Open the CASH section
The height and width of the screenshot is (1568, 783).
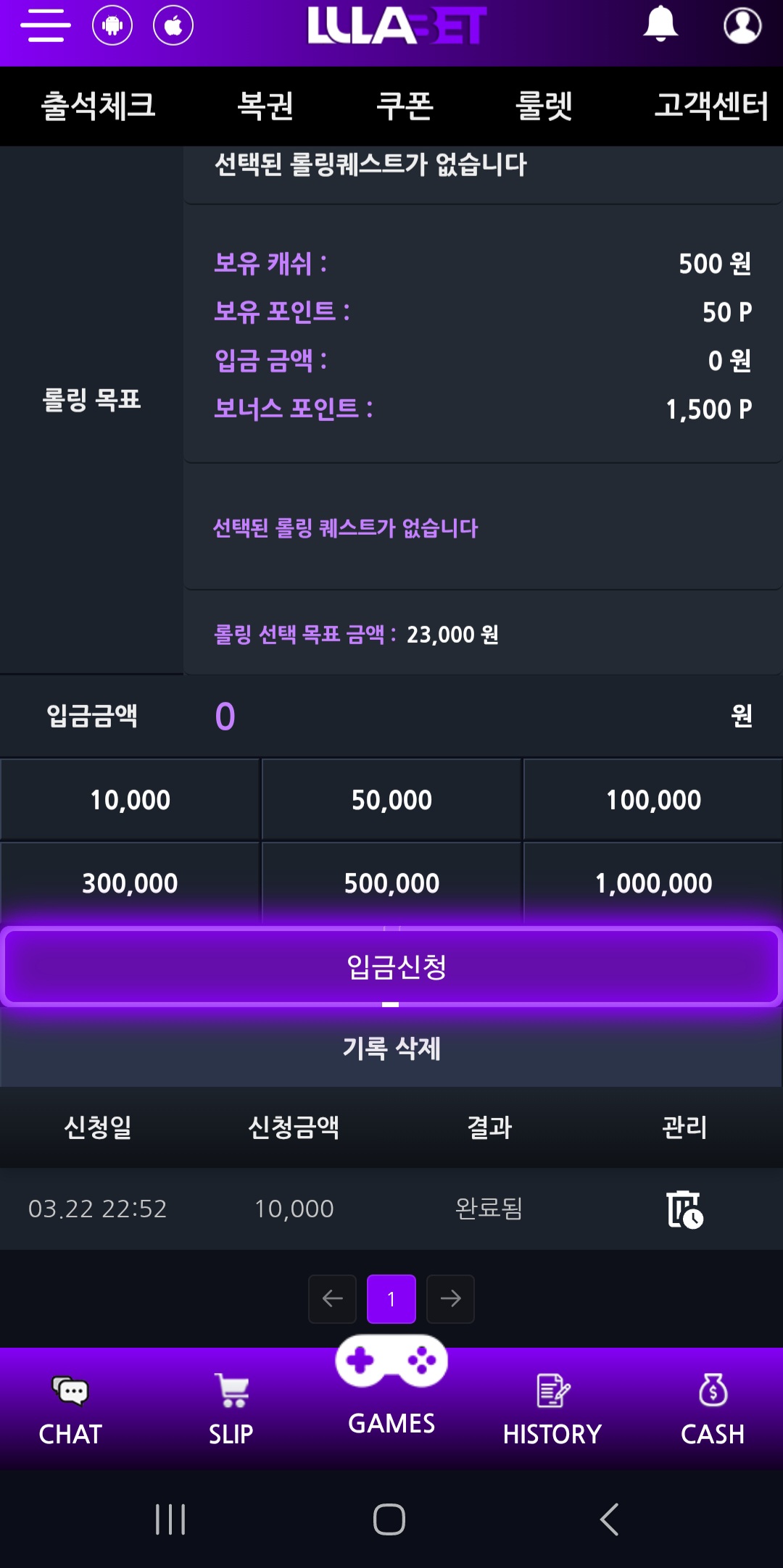(713, 1410)
